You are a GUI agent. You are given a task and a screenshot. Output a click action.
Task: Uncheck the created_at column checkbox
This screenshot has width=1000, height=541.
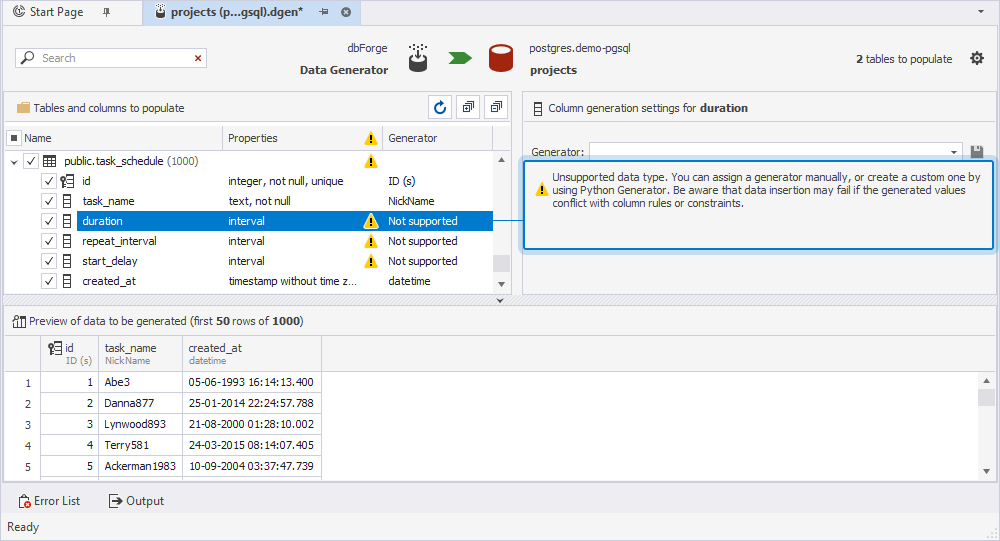click(x=48, y=281)
